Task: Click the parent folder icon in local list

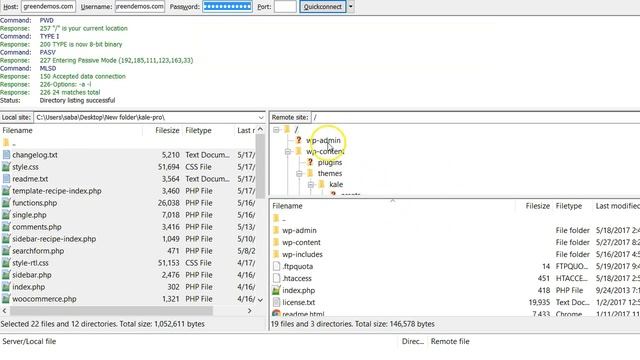Action: (x=6, y=143)
